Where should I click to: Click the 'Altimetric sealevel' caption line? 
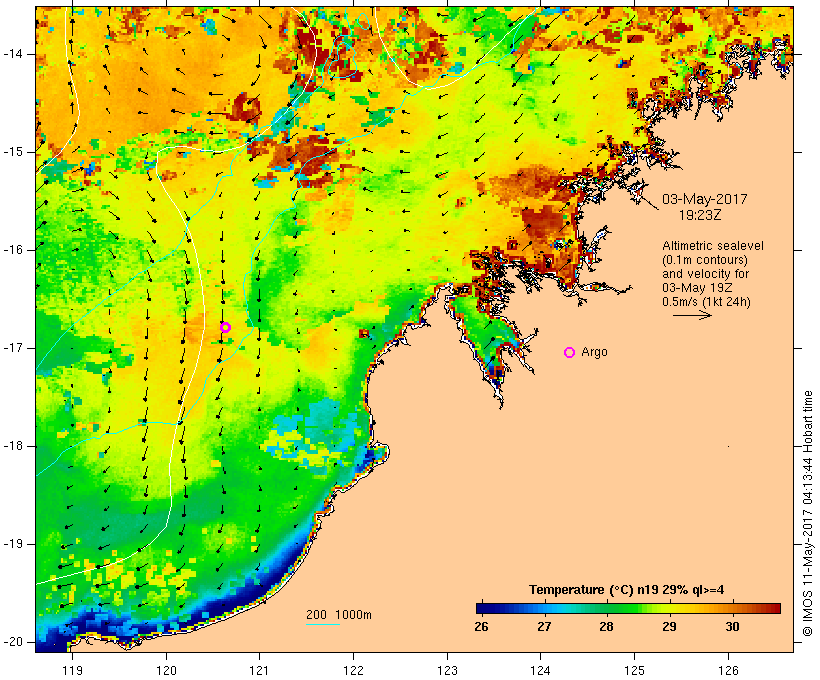(x=713, y=246)
